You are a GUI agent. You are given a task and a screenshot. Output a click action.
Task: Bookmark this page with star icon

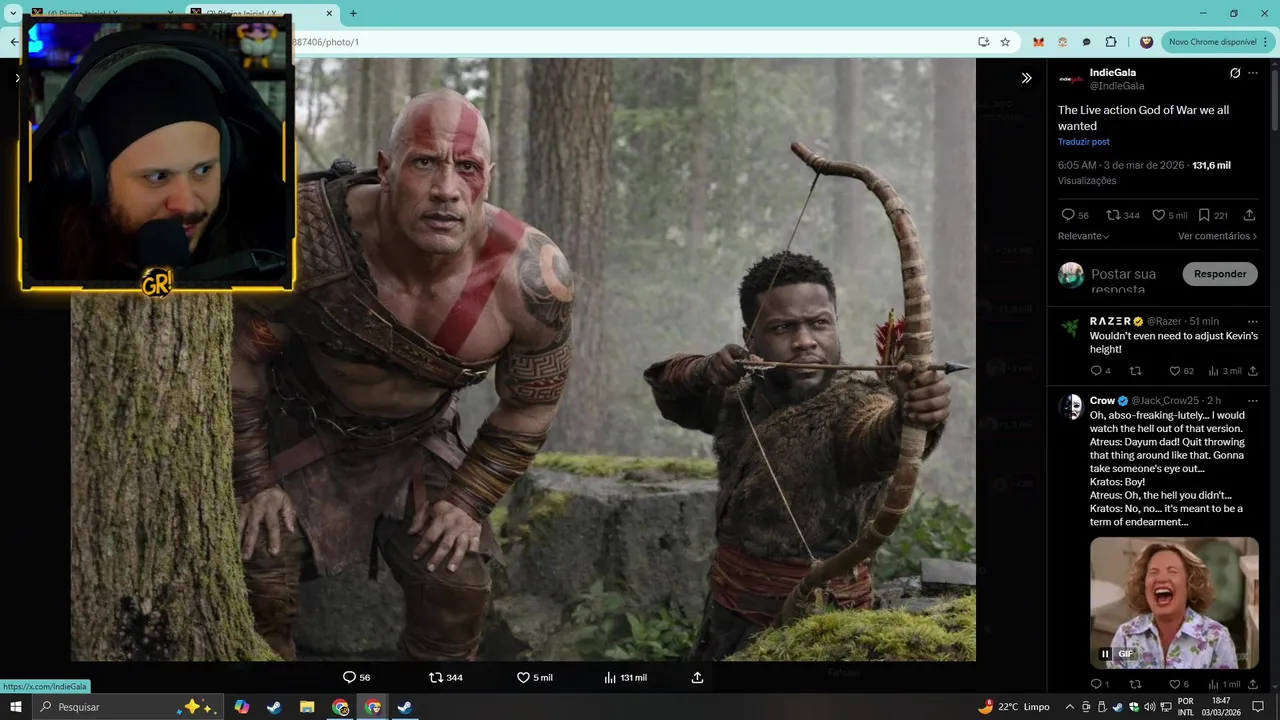1005,42
